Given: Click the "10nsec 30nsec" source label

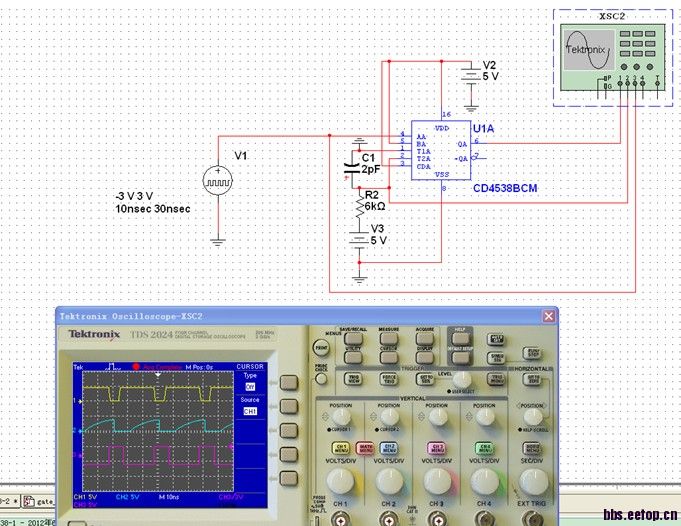Looking at the screenshot, I should coord(152,209).
